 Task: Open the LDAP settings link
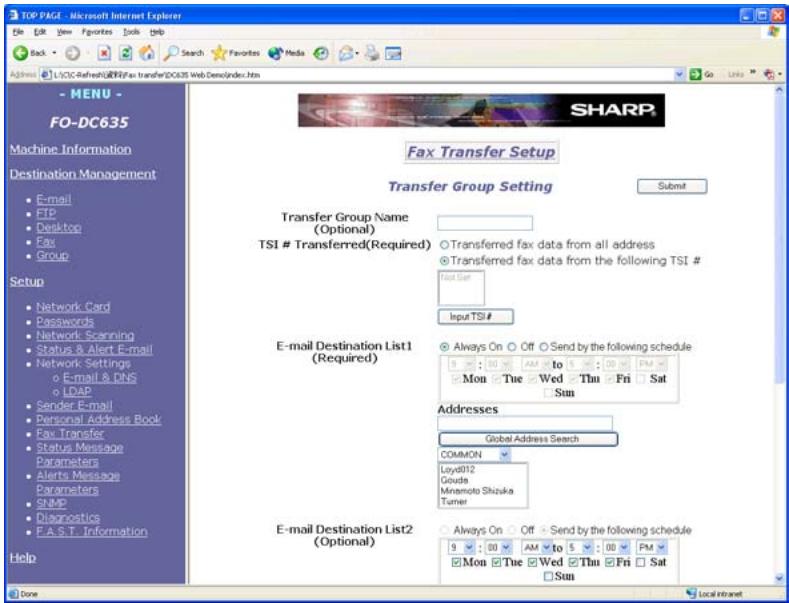77,392
